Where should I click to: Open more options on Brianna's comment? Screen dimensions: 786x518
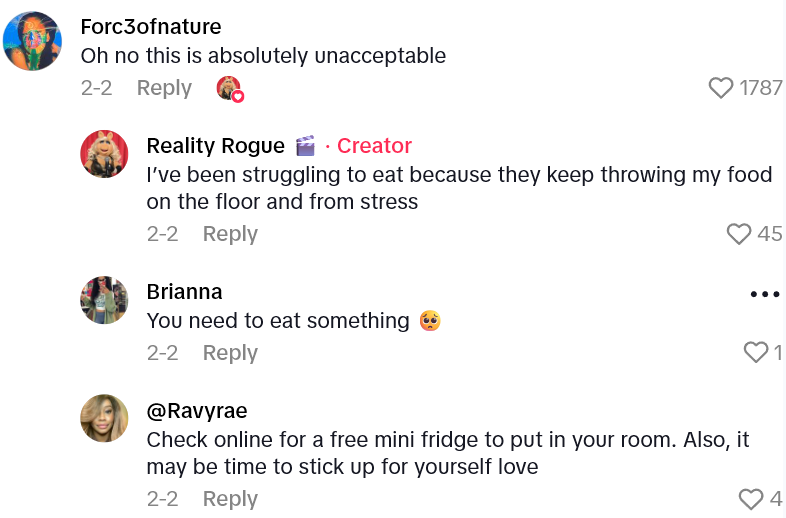click(764, 294)
